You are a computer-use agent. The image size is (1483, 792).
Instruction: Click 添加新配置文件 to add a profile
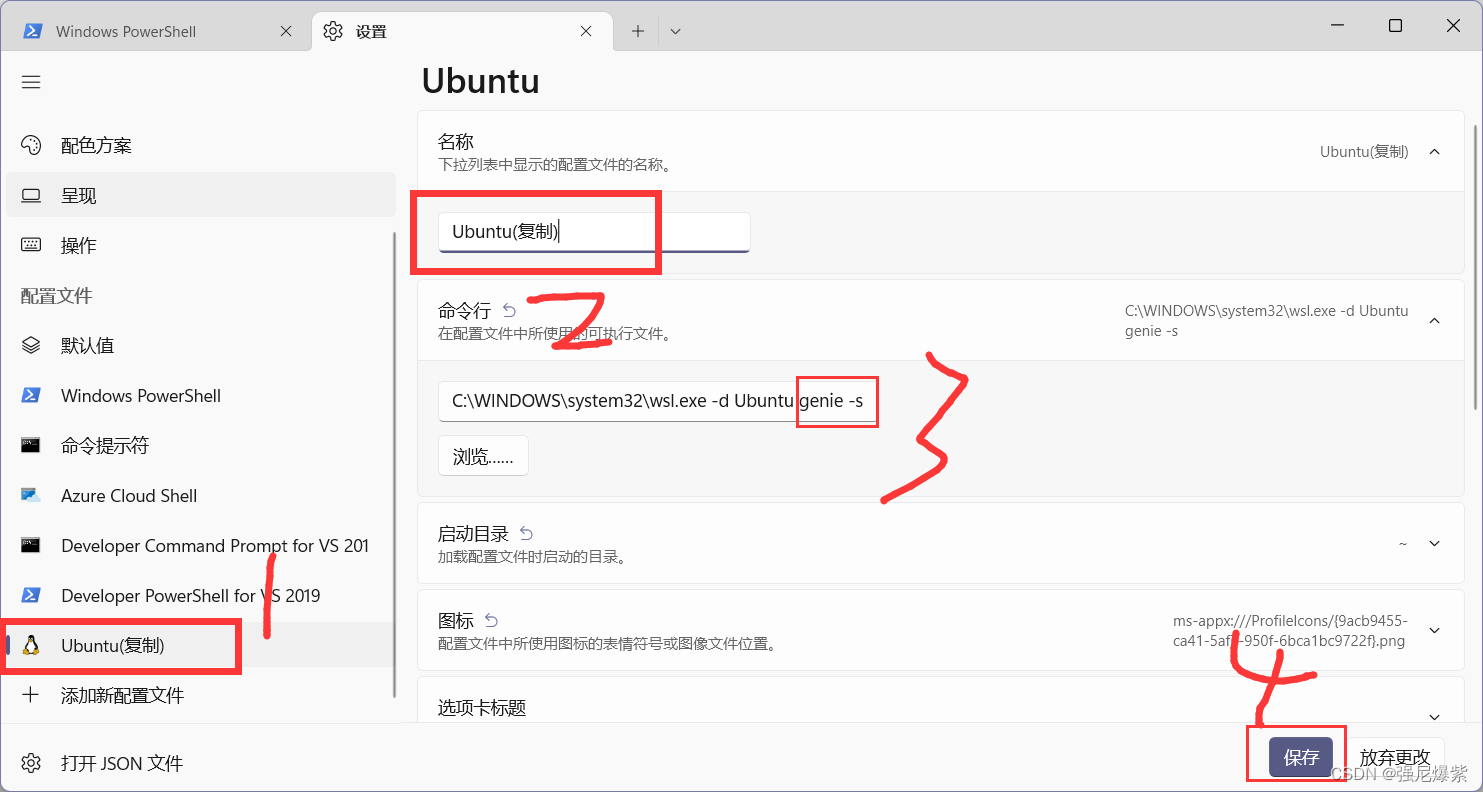(x=201, y=695)
